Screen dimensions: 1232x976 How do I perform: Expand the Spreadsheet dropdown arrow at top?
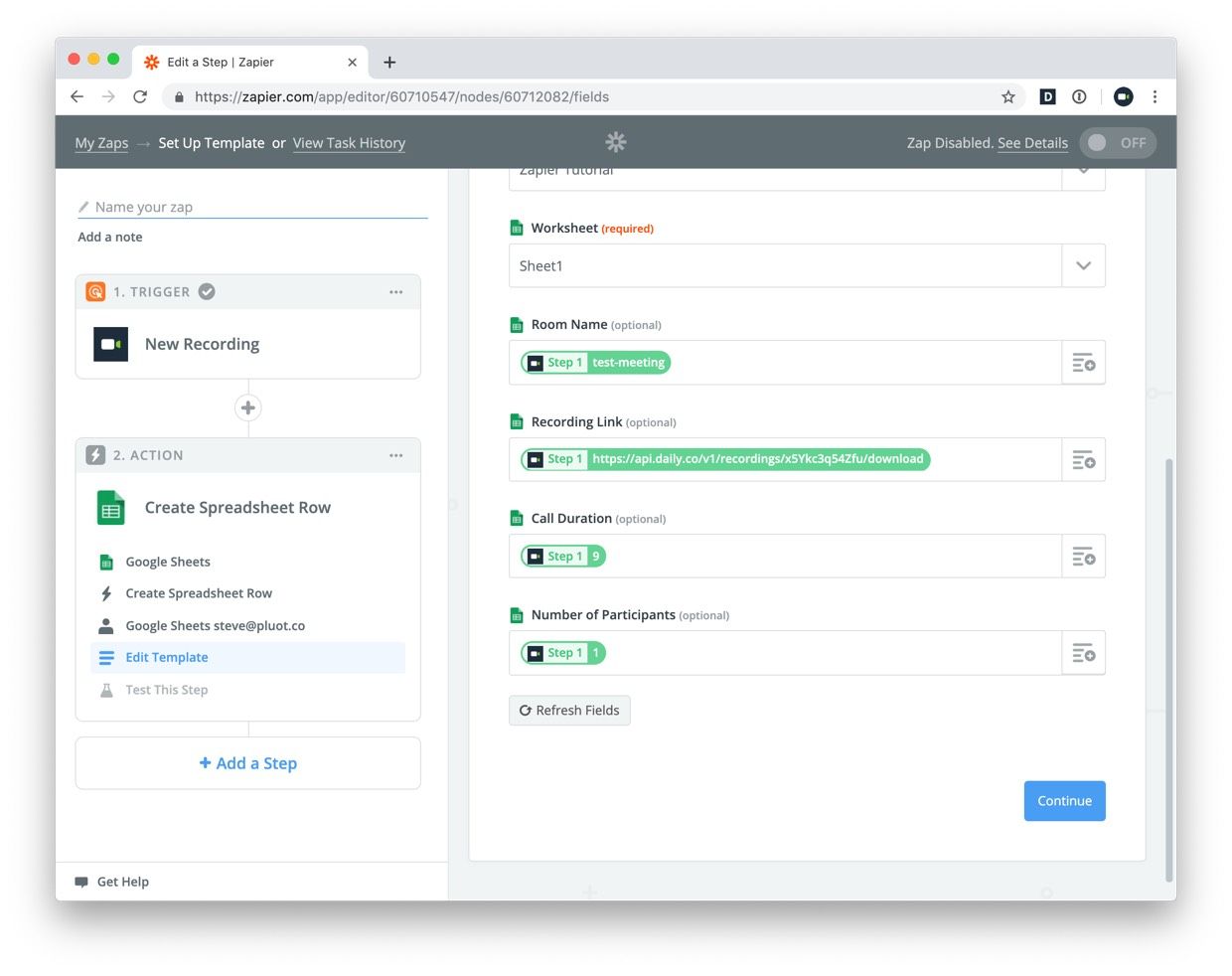[x=1084, y=174]
